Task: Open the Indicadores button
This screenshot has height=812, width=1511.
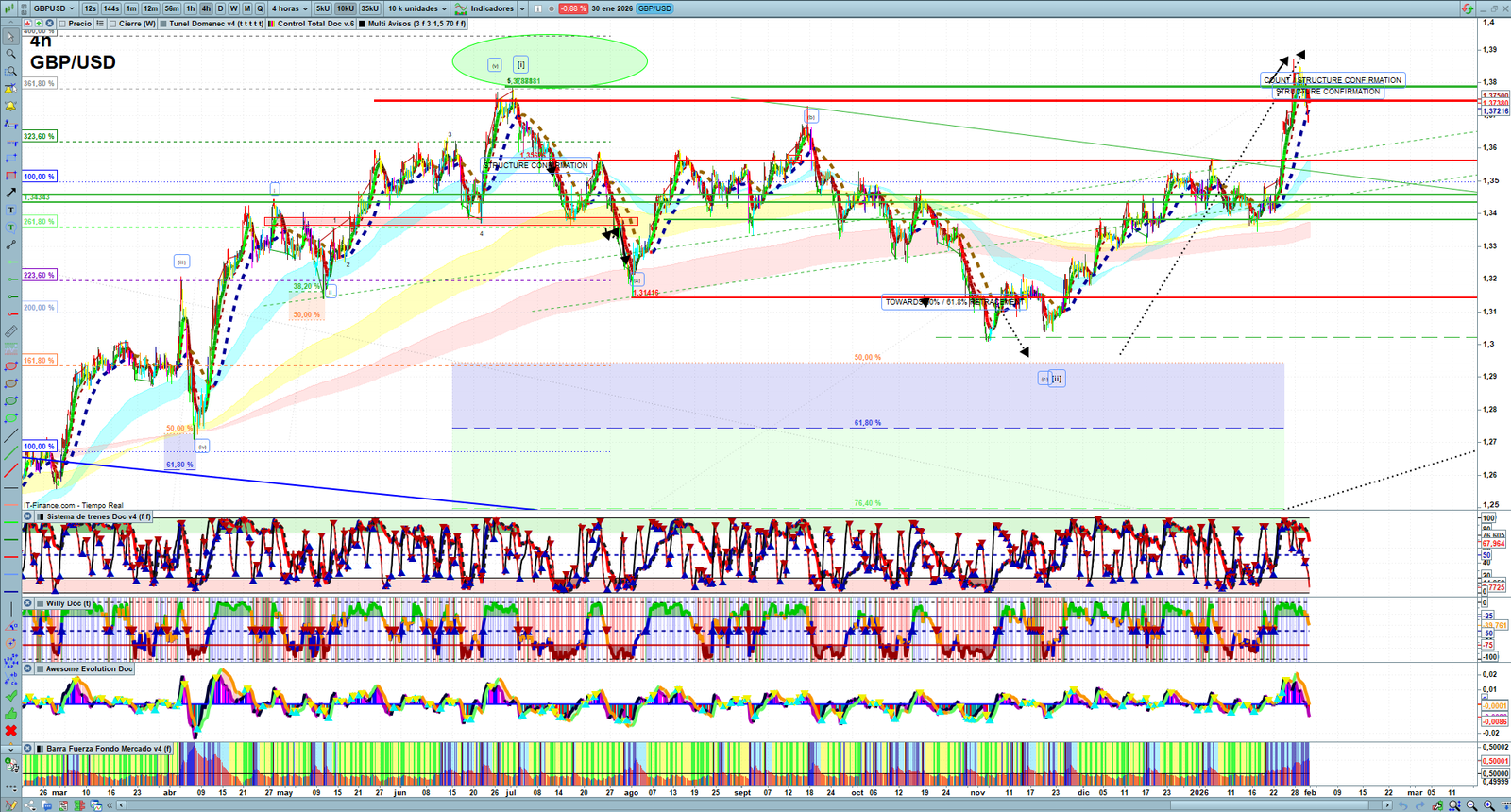Action: [x=484, y=8]
